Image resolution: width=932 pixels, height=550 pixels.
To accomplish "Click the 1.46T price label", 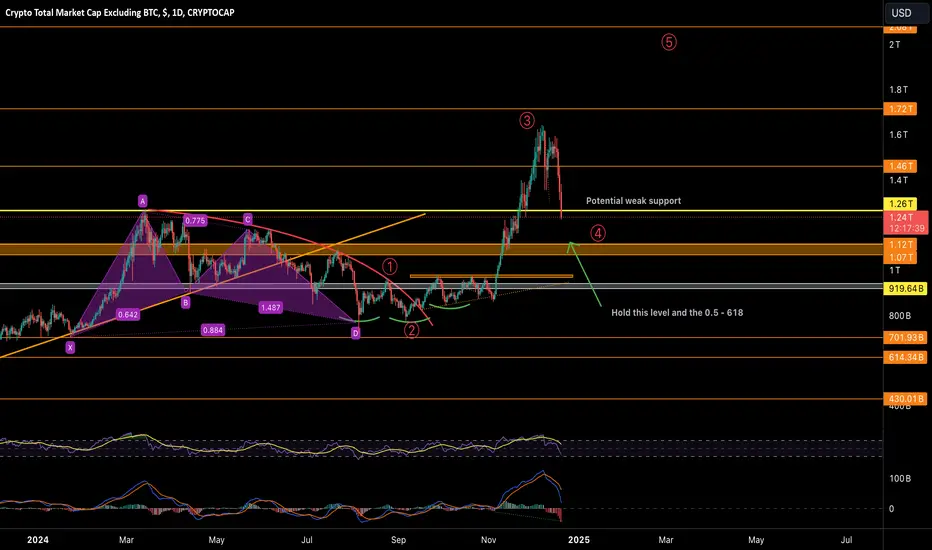I will click(x=901, y=166).
